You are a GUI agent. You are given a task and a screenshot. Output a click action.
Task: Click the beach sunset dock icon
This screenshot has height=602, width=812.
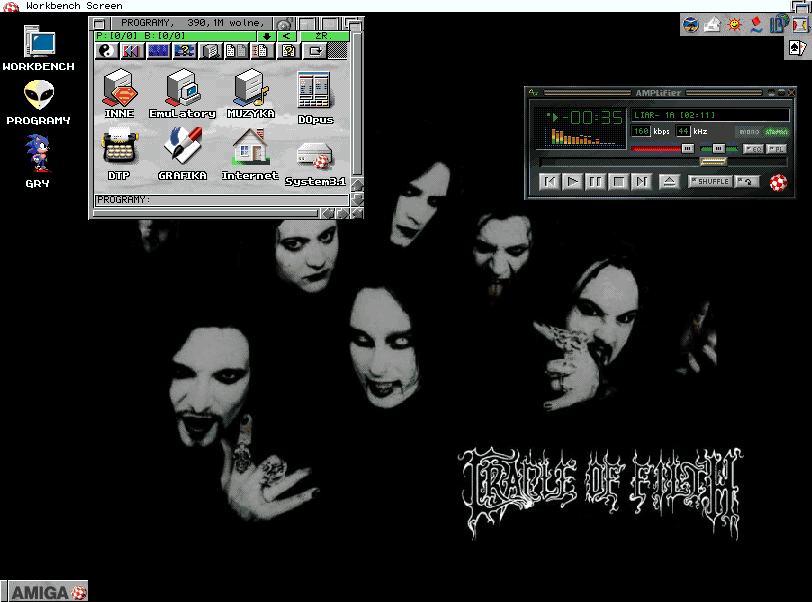coord(691,24)
